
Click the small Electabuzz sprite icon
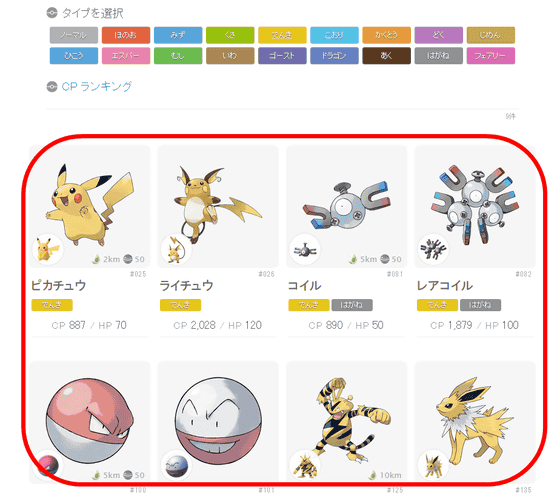point(305,465)
